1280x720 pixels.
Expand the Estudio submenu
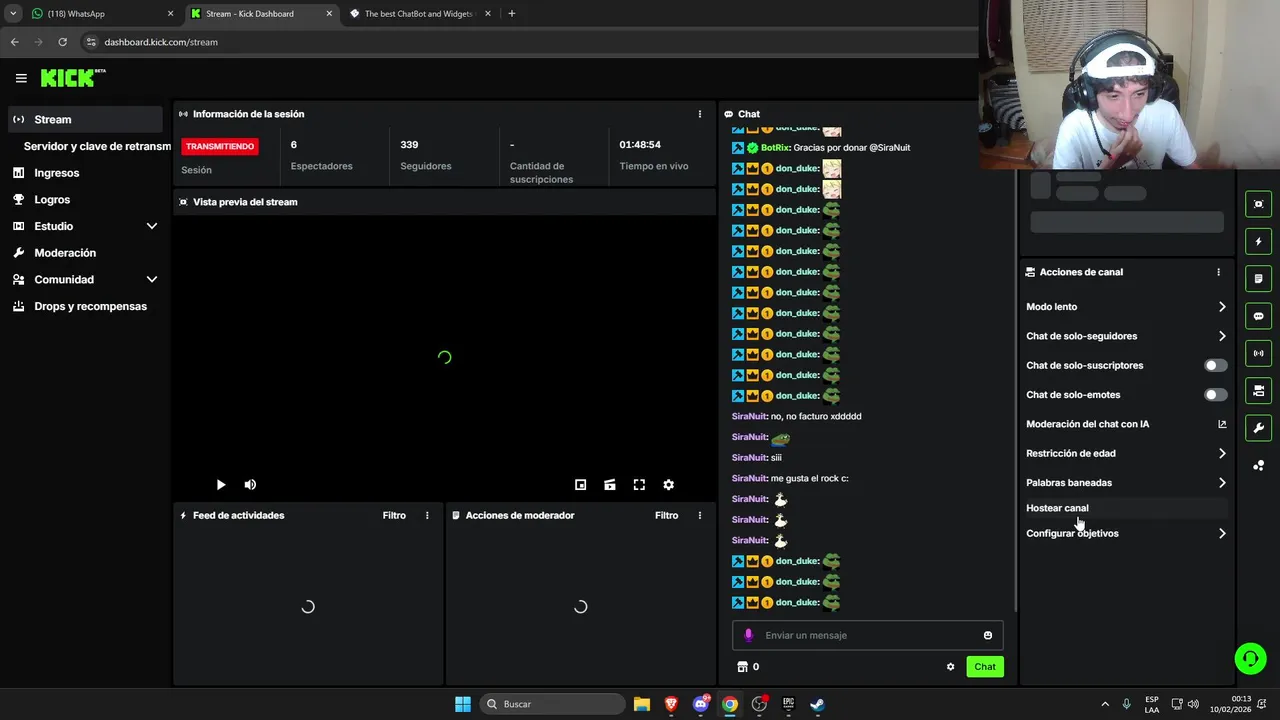152,226
